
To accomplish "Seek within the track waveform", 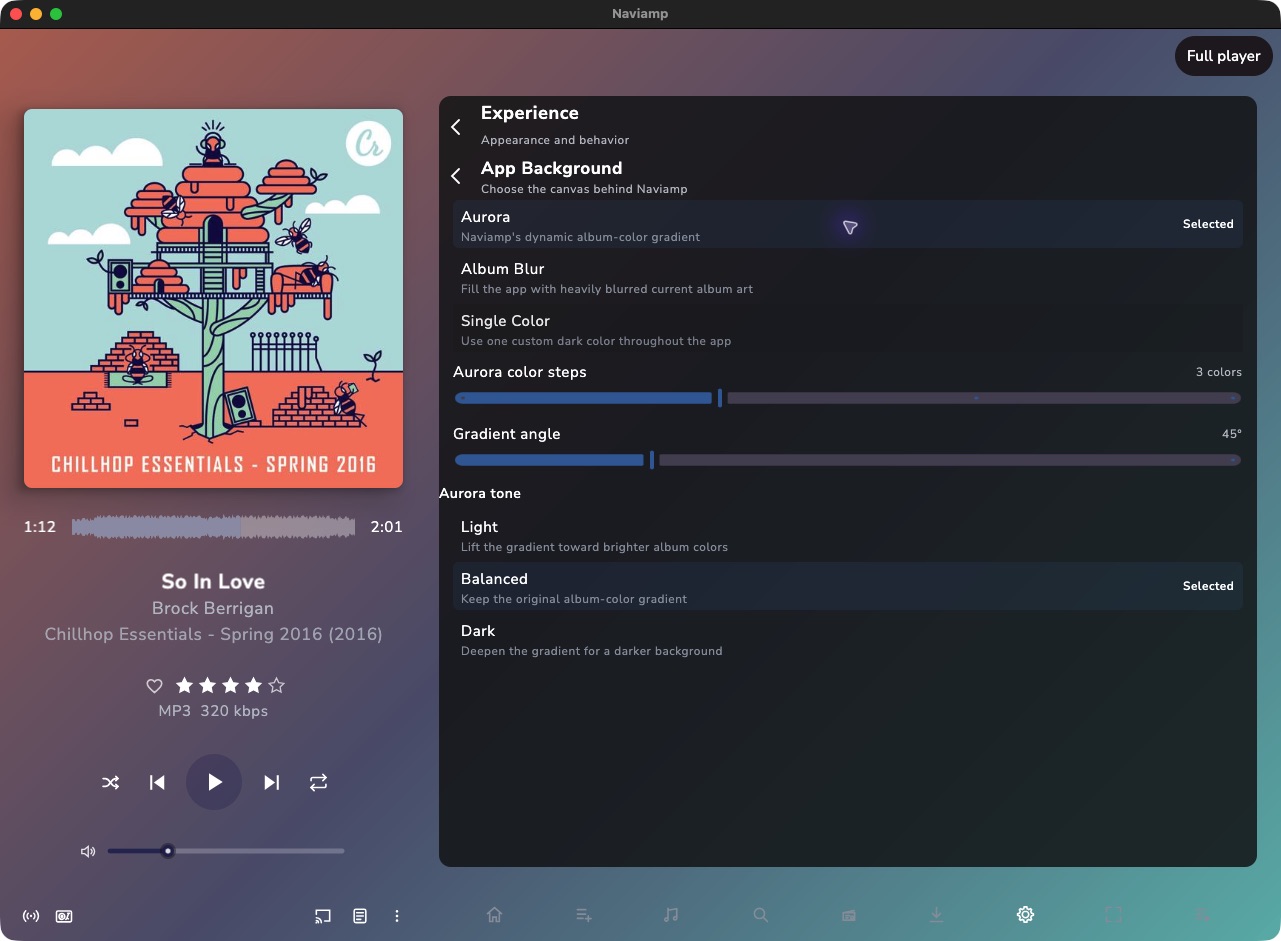I will (x=214, y=527).
